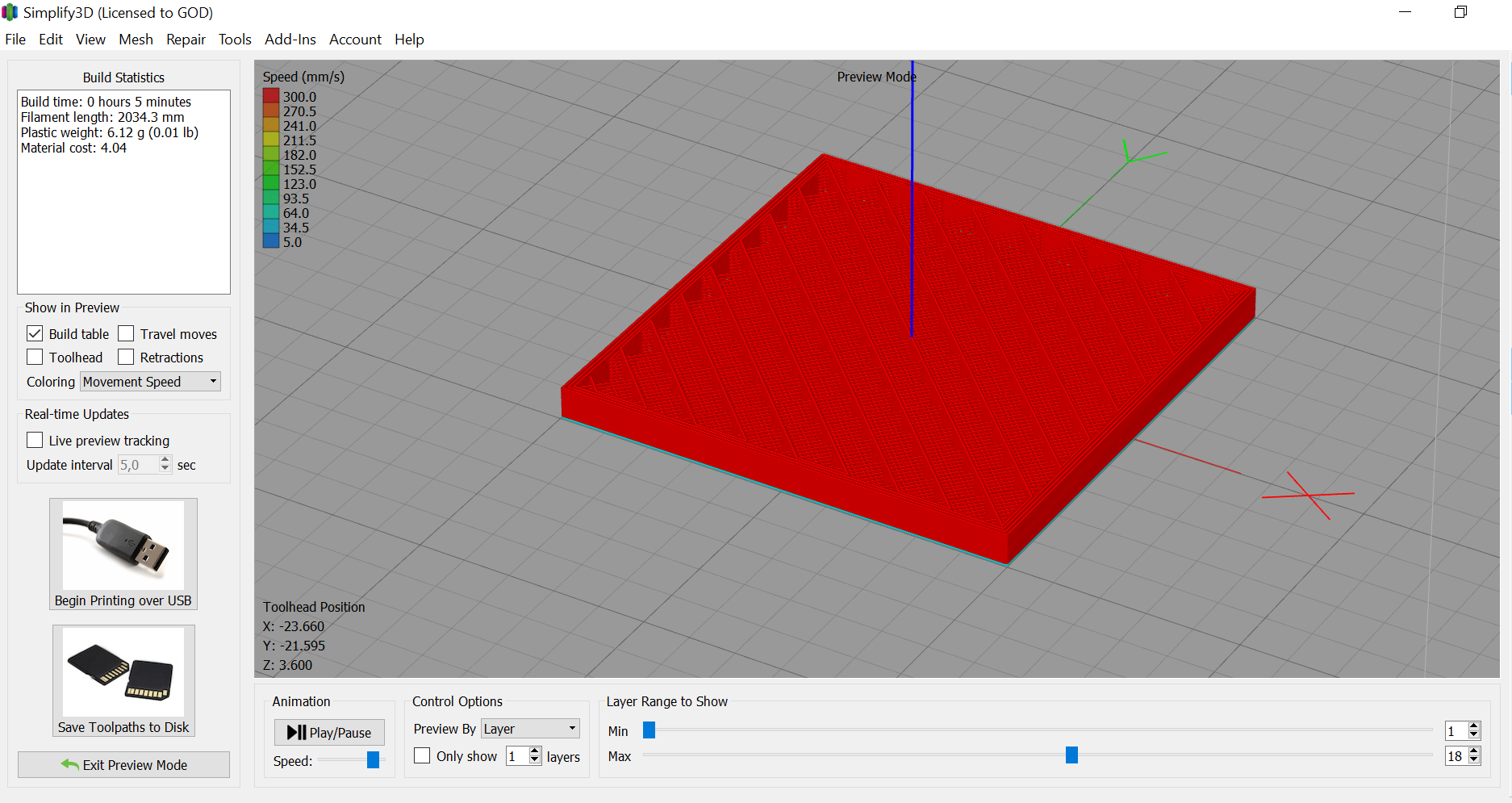The height and width of the screenshot is (803, 1512).
Task: Enable Build table checkbox
Action: (x=35, y=333)
